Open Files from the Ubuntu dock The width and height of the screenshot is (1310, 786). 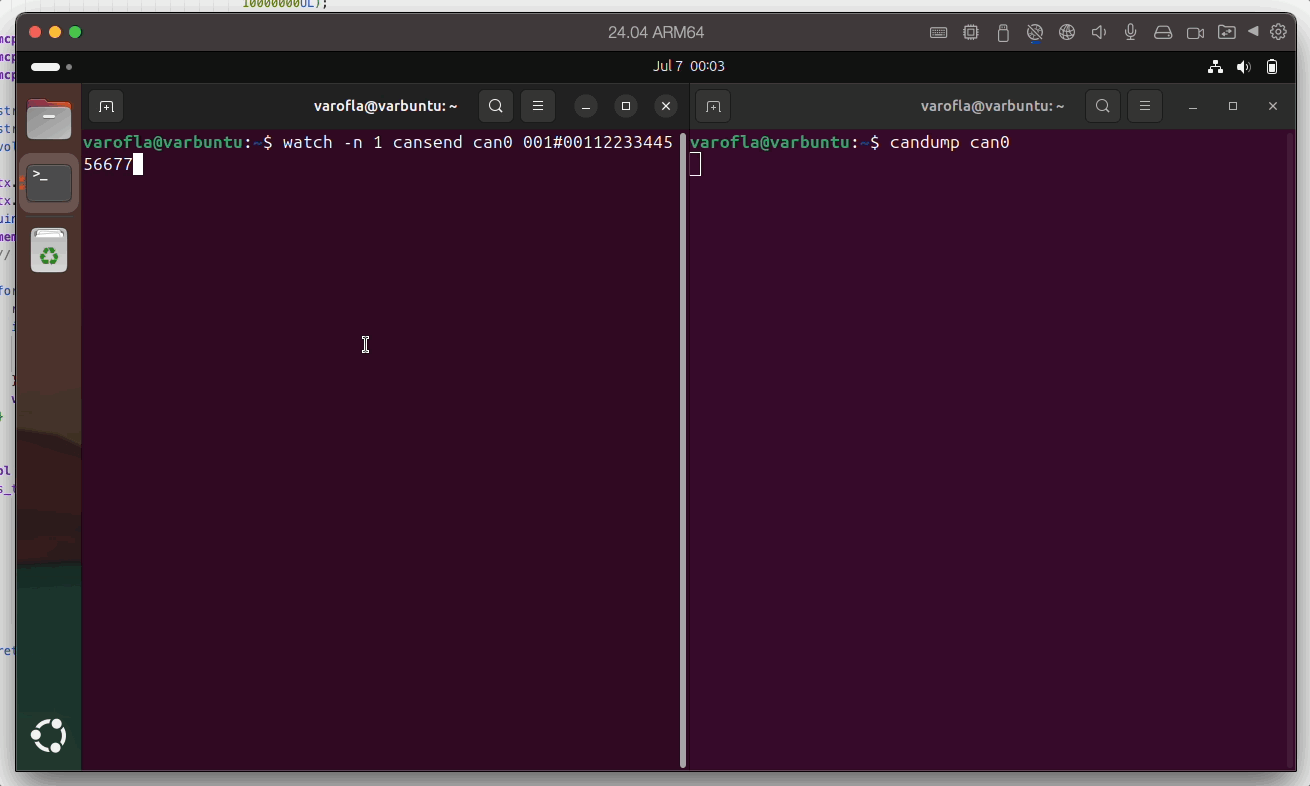[48, 119]
